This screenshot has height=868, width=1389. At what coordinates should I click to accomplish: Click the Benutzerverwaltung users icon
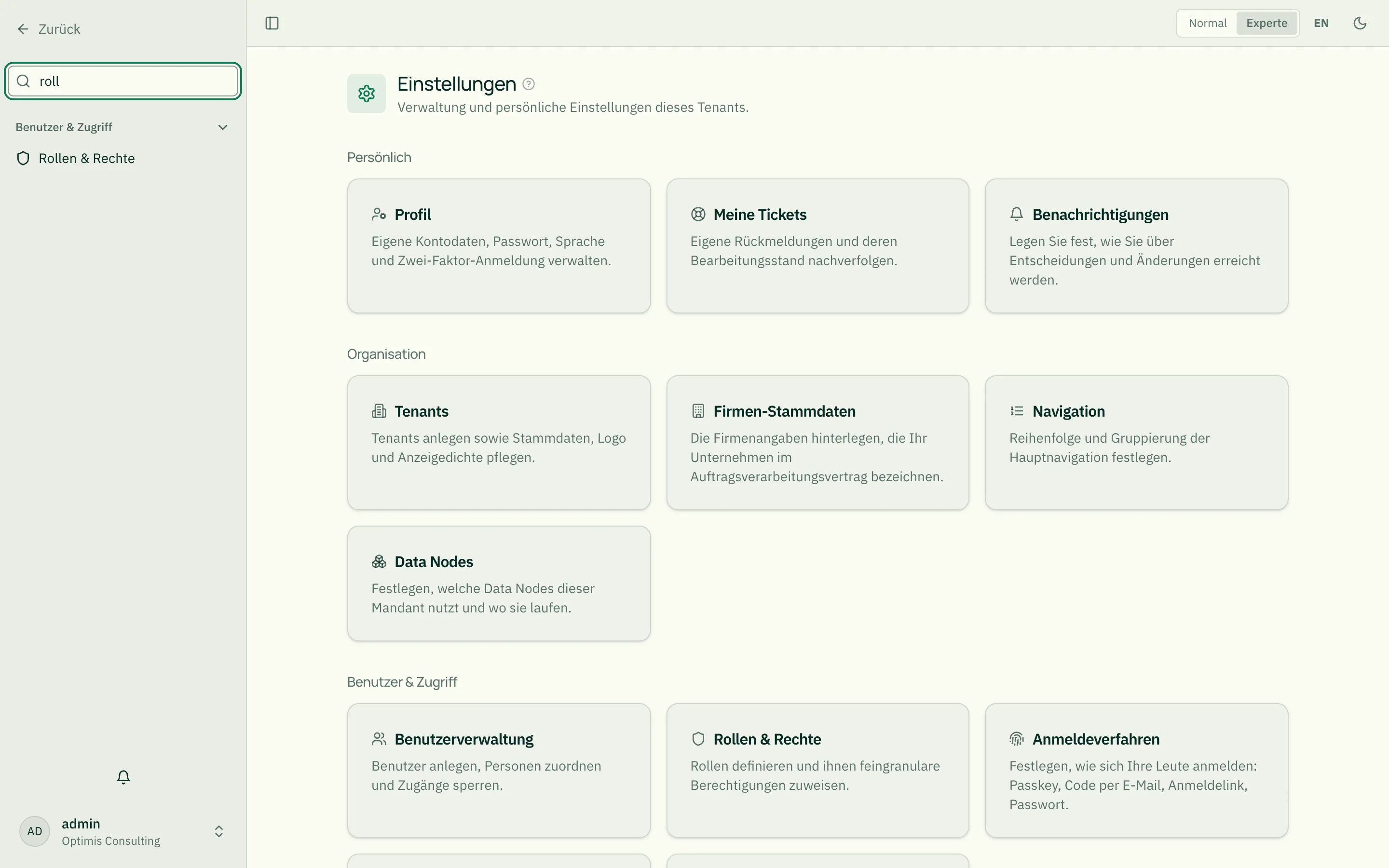point(379,739)
